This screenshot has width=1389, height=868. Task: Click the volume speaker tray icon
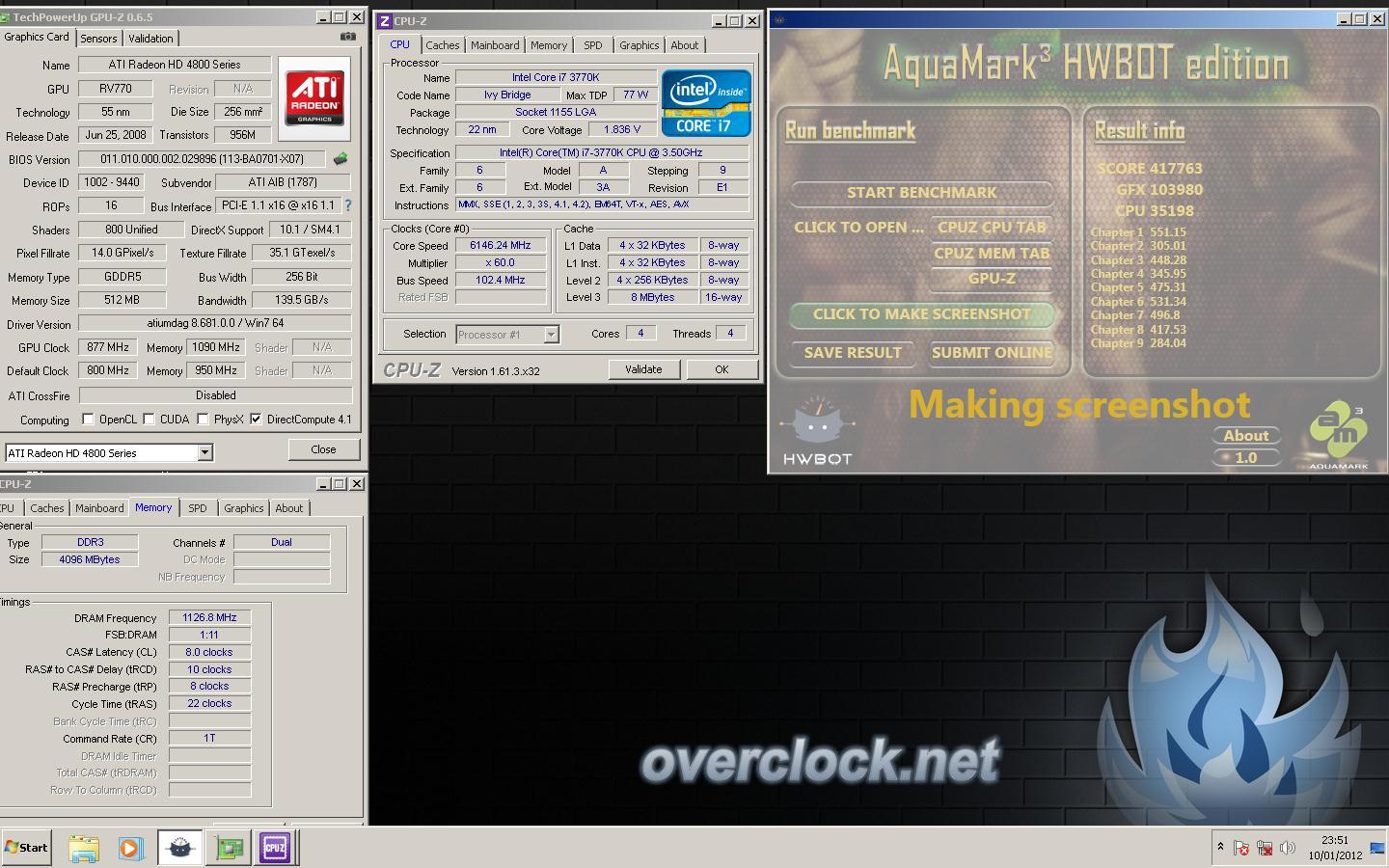1287,848
